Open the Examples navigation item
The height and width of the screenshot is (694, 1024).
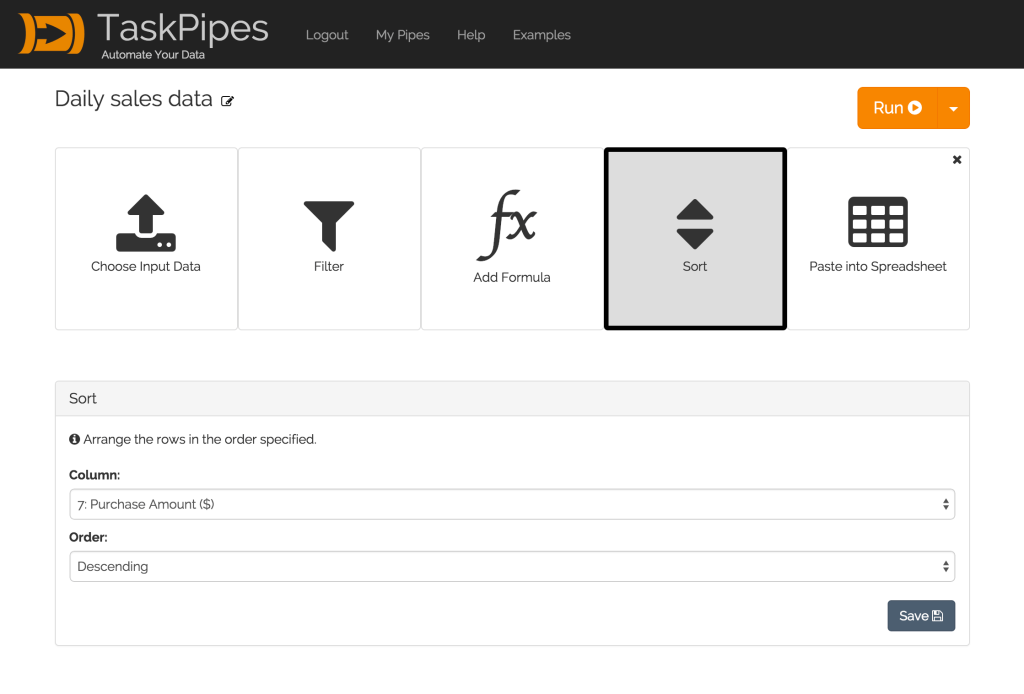[x=541, y=35]
